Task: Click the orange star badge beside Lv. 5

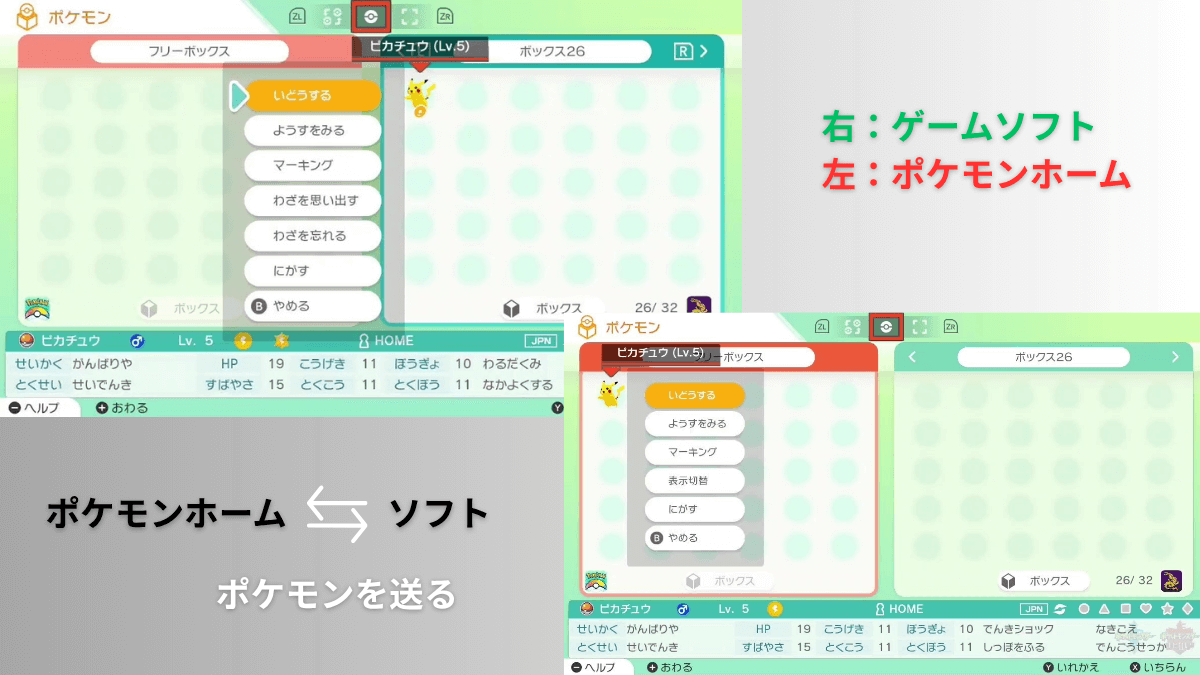Action: tap(281, 341)
